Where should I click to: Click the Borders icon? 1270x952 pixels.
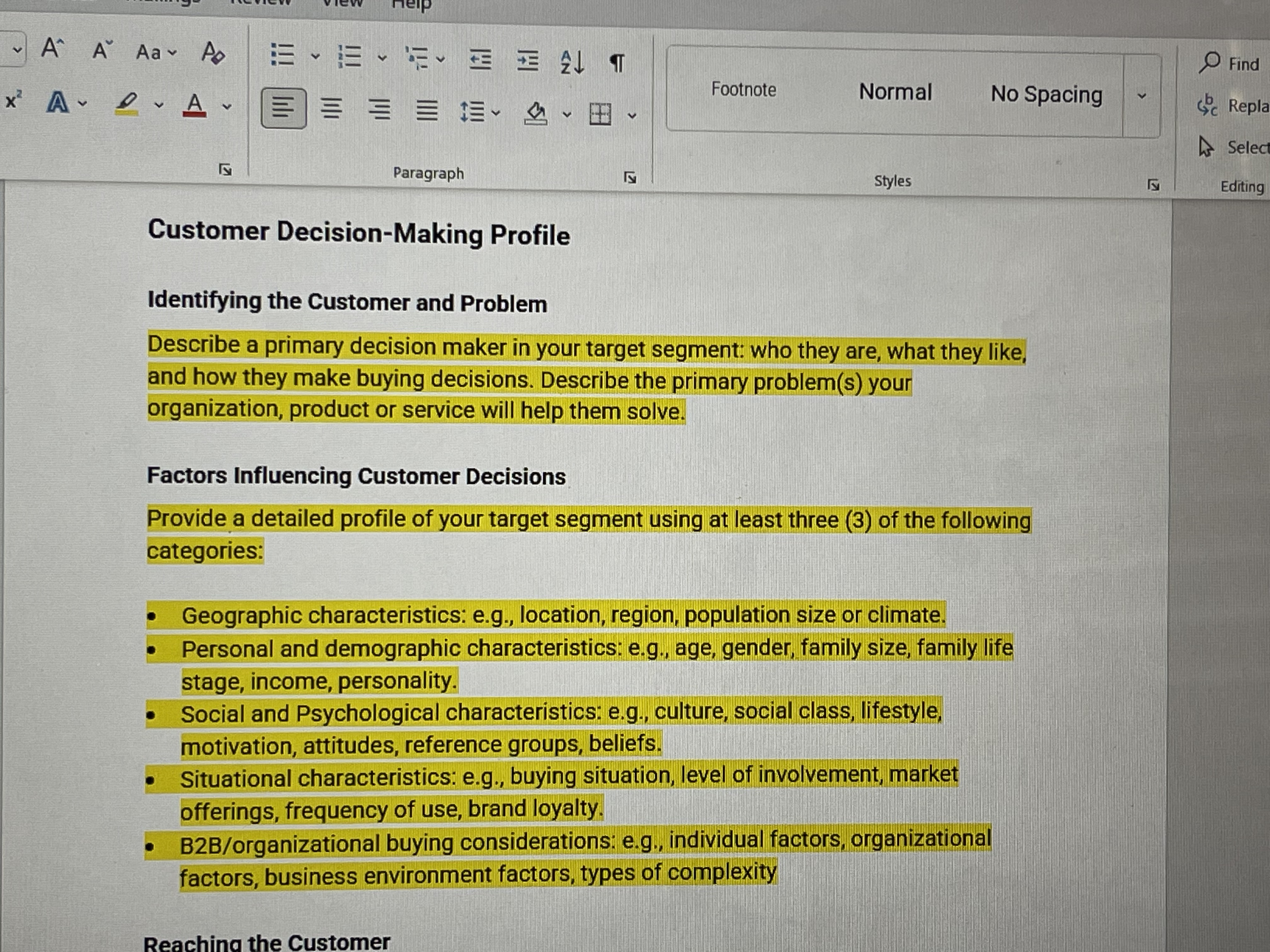coord(601,114)
